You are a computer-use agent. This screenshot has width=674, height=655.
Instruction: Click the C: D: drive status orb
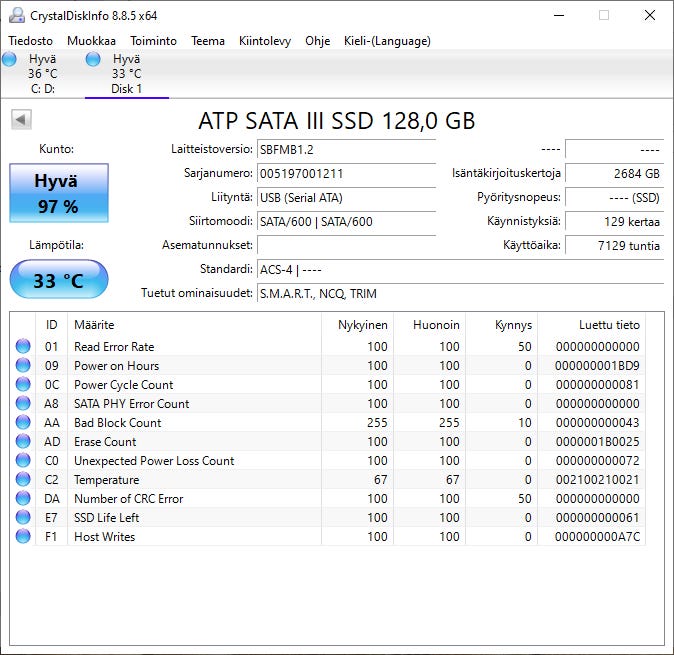(x=10, y=60)
